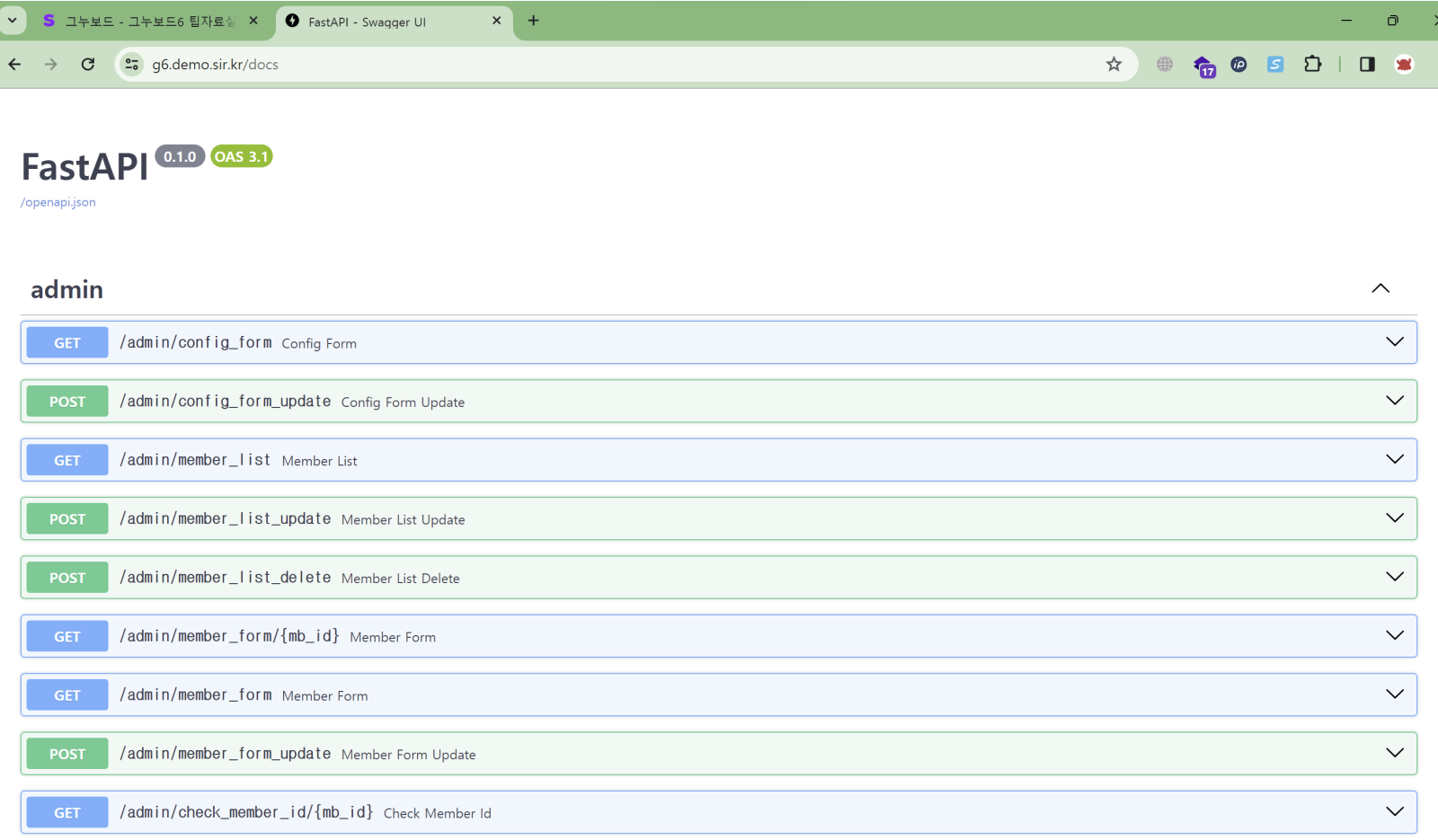This screenshot has height=840, width=1438.
Task: Expand POST /admin/member_list_delete endpoint arrow
Action: [x=1394, y=577]
